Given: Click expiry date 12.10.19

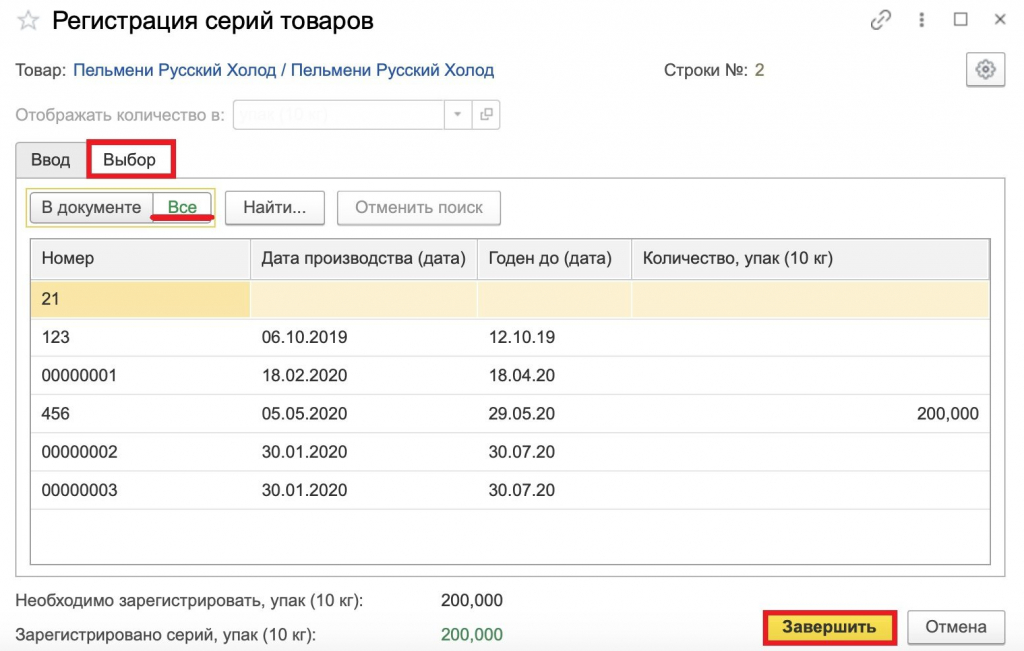Looking at the screenshot, I should click(522, 337).
